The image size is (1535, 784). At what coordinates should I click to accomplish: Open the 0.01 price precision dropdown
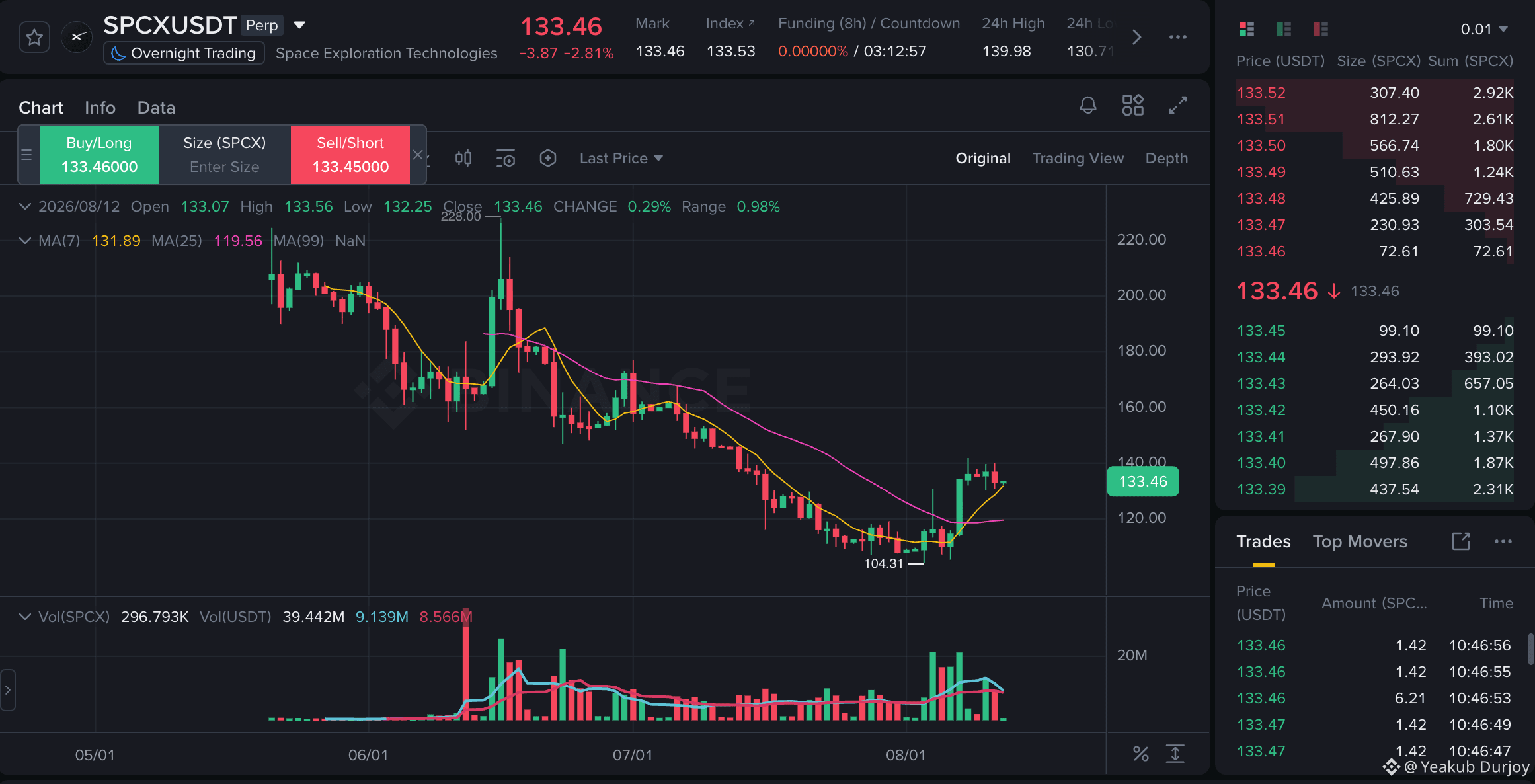(x=1484, y=29)
